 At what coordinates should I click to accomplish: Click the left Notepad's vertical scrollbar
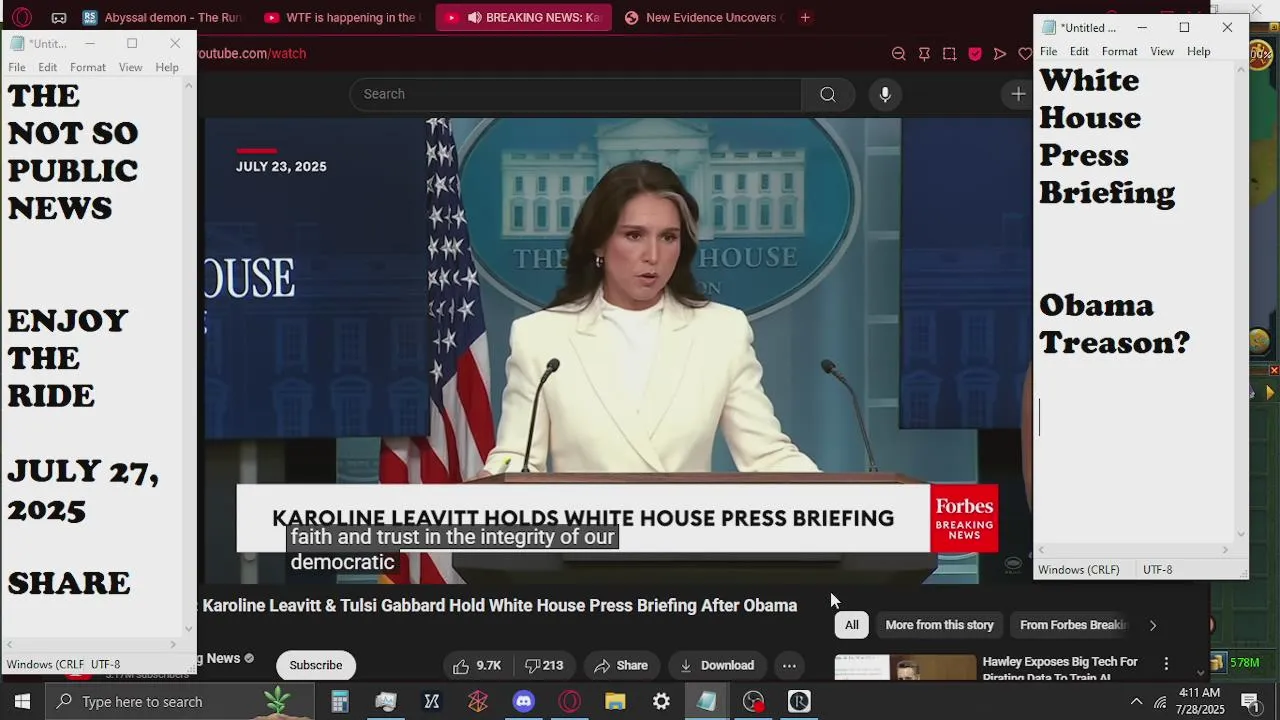click(188, 358)
